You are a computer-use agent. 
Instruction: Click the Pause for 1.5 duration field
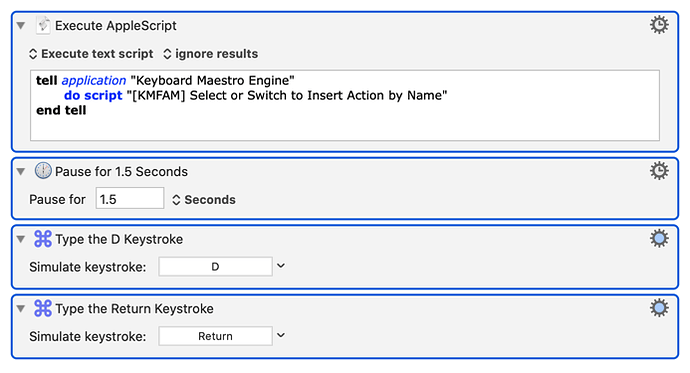coord(130,198)
